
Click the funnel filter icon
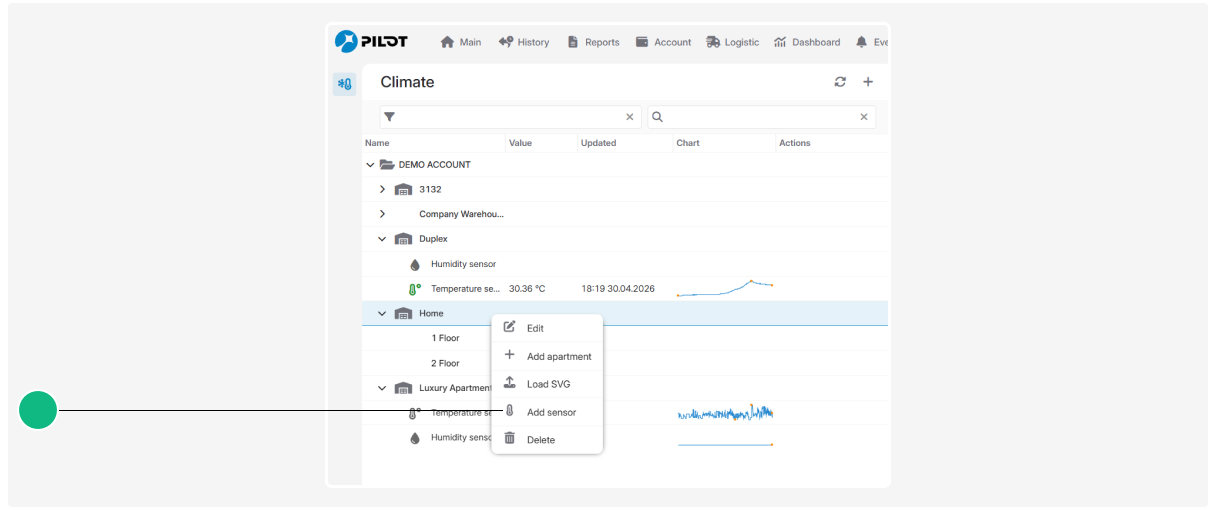click(x=390, y=117)
